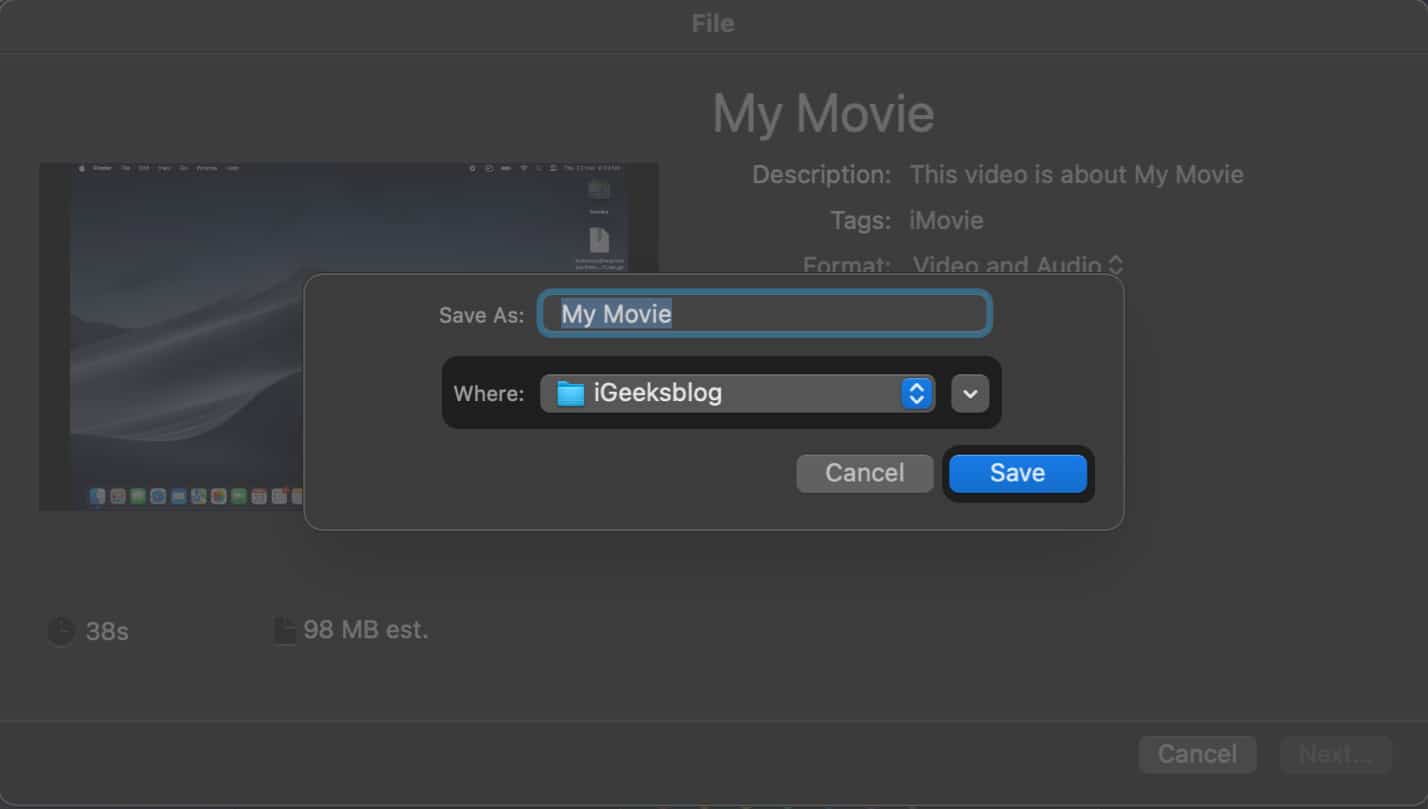This screenshot has width=1428, height=809.
Task: Click the blue up-down stepper arrows on Where
Action: pyautogui.click(x=917, y=393)
